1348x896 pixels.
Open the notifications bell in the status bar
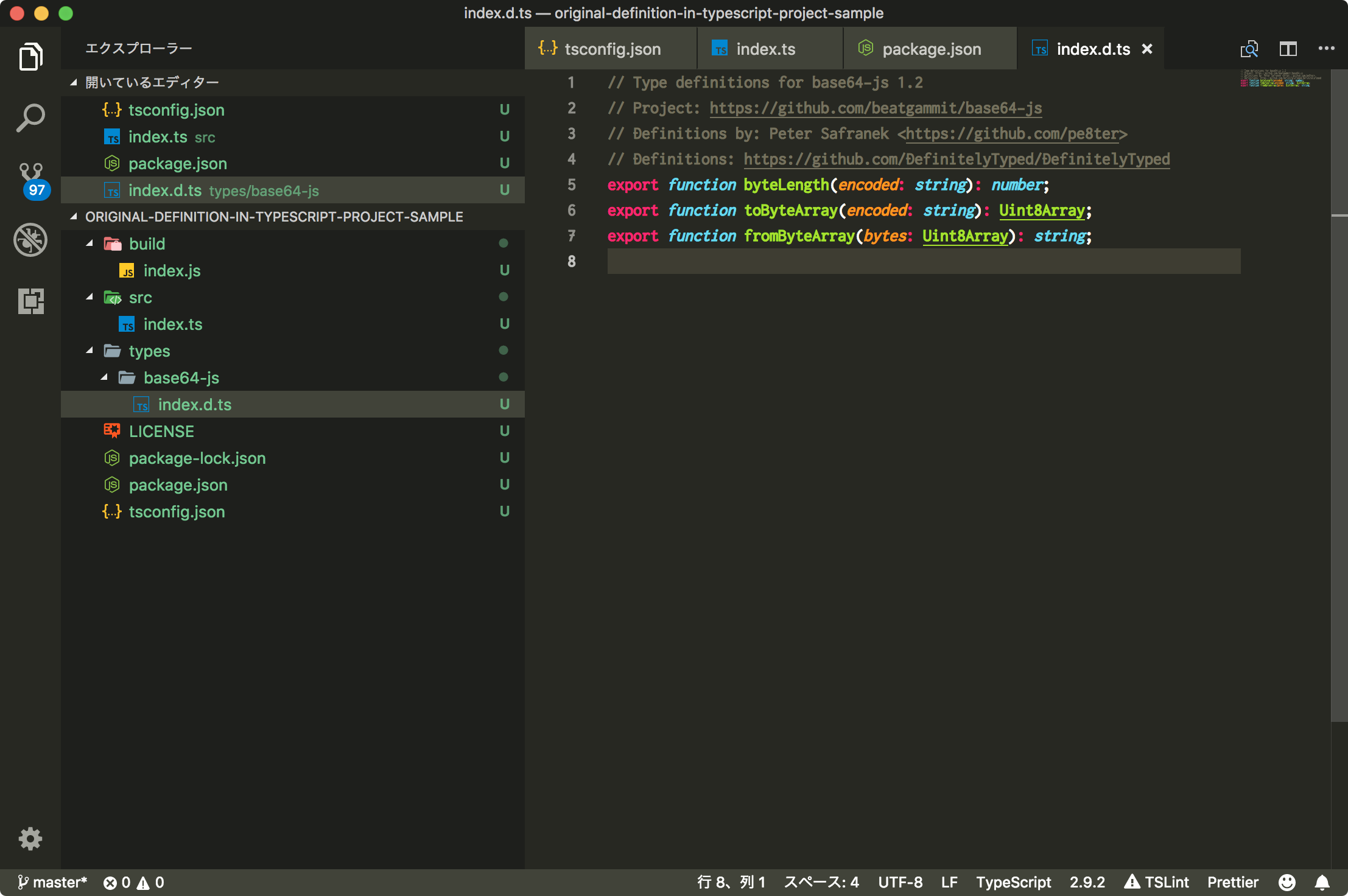tap(1321, 882)
